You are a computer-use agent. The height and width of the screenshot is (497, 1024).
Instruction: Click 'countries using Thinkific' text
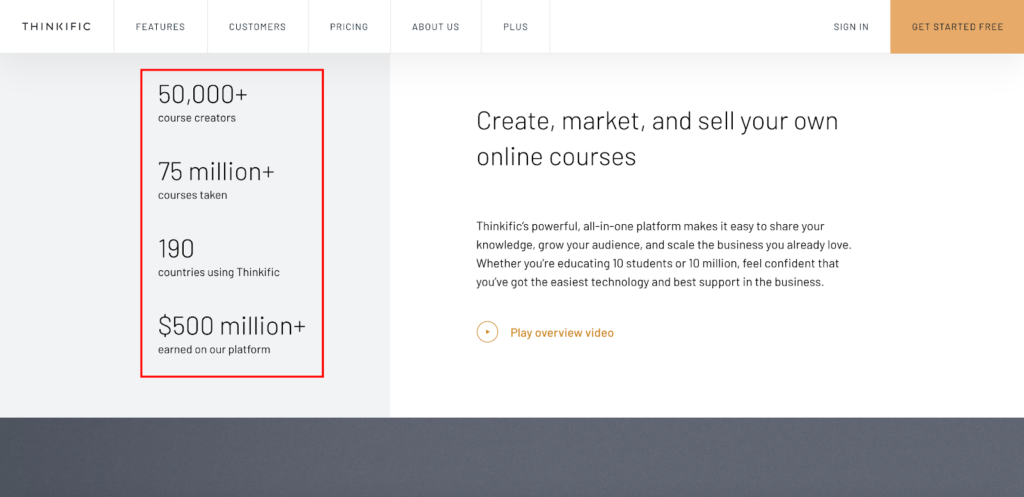(219, 272)
